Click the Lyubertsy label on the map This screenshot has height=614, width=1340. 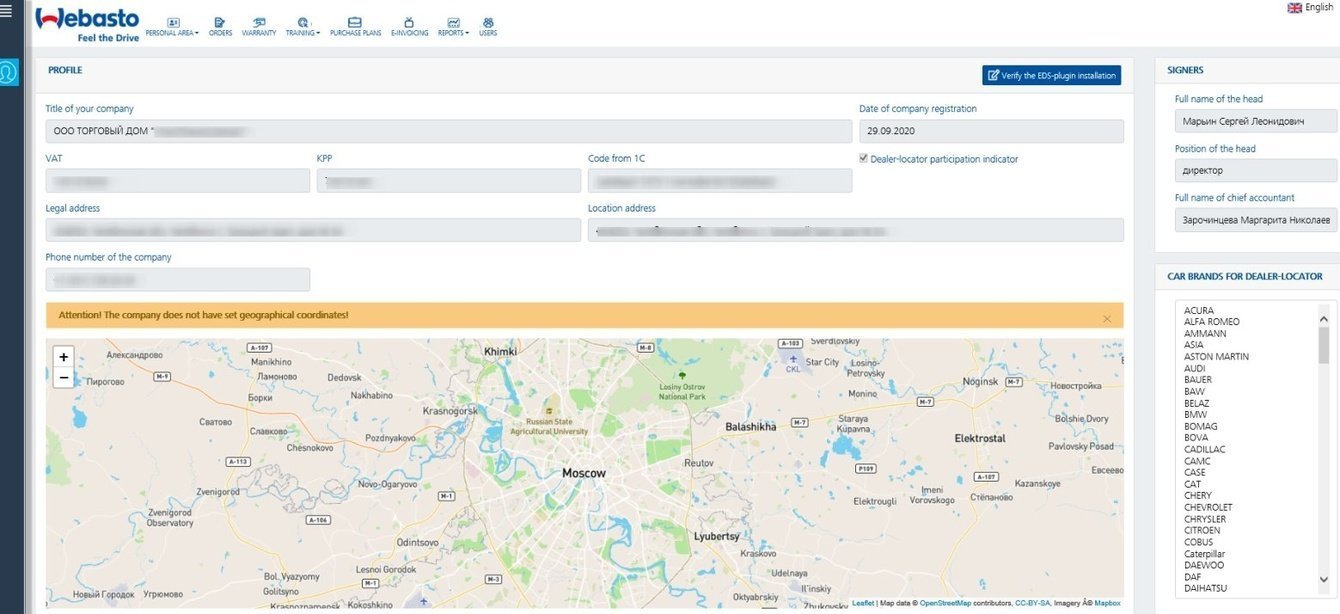pyautogui.click(x=716, y=537)
